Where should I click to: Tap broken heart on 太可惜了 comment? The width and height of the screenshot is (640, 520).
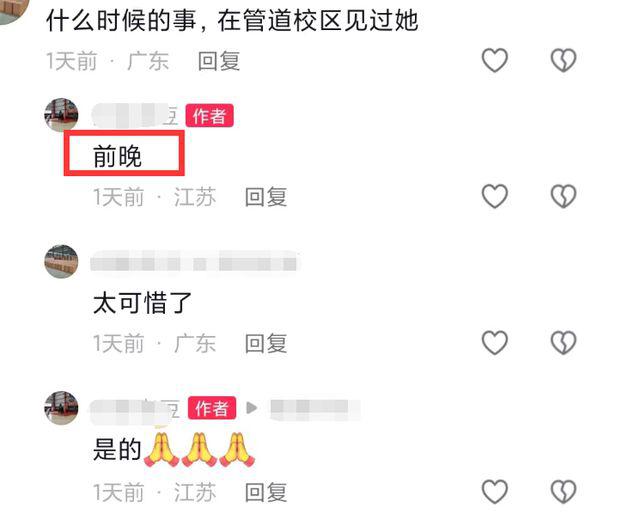(x=563, y=342)
